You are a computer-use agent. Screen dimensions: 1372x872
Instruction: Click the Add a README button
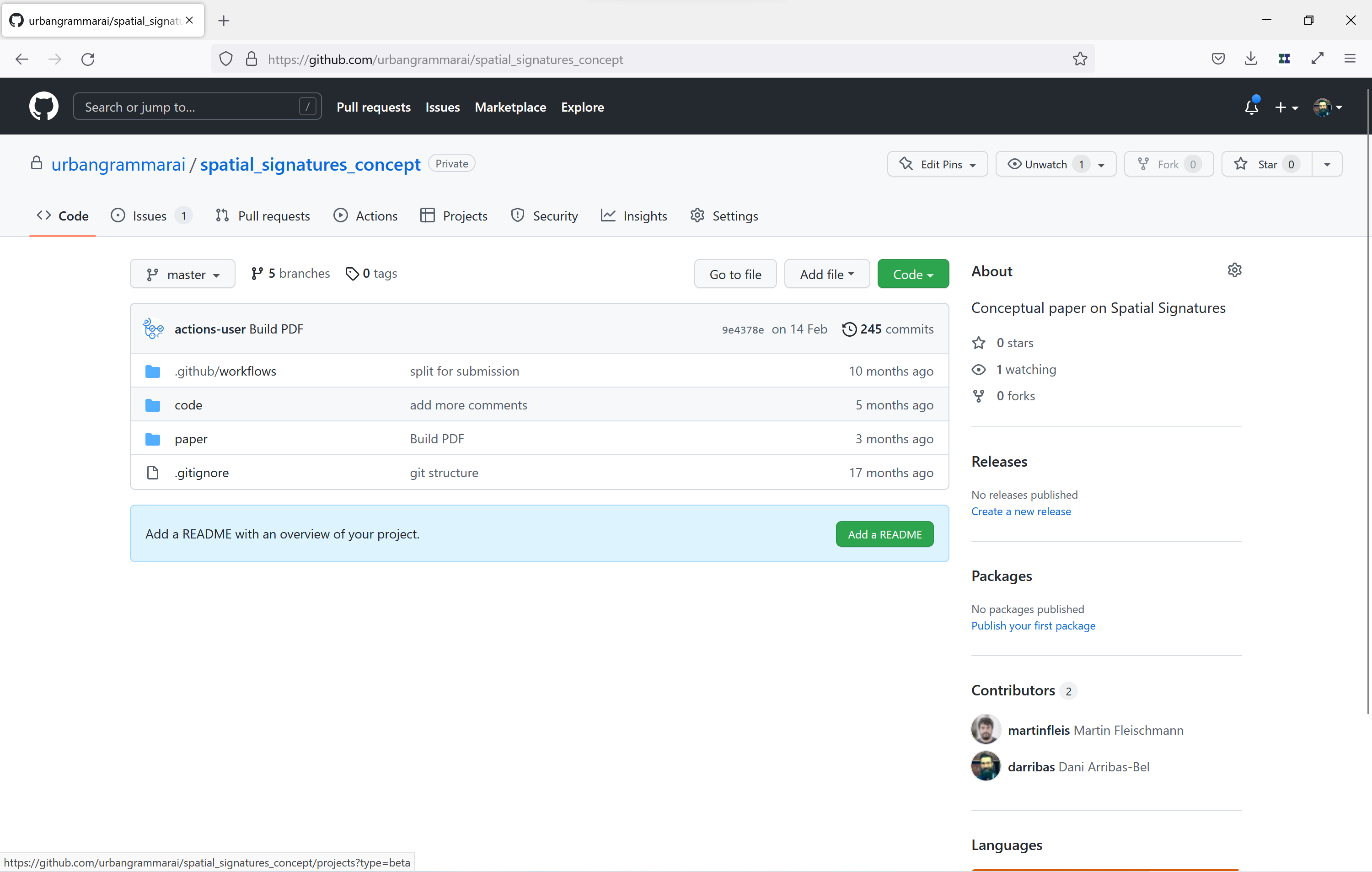click(884, 534)
